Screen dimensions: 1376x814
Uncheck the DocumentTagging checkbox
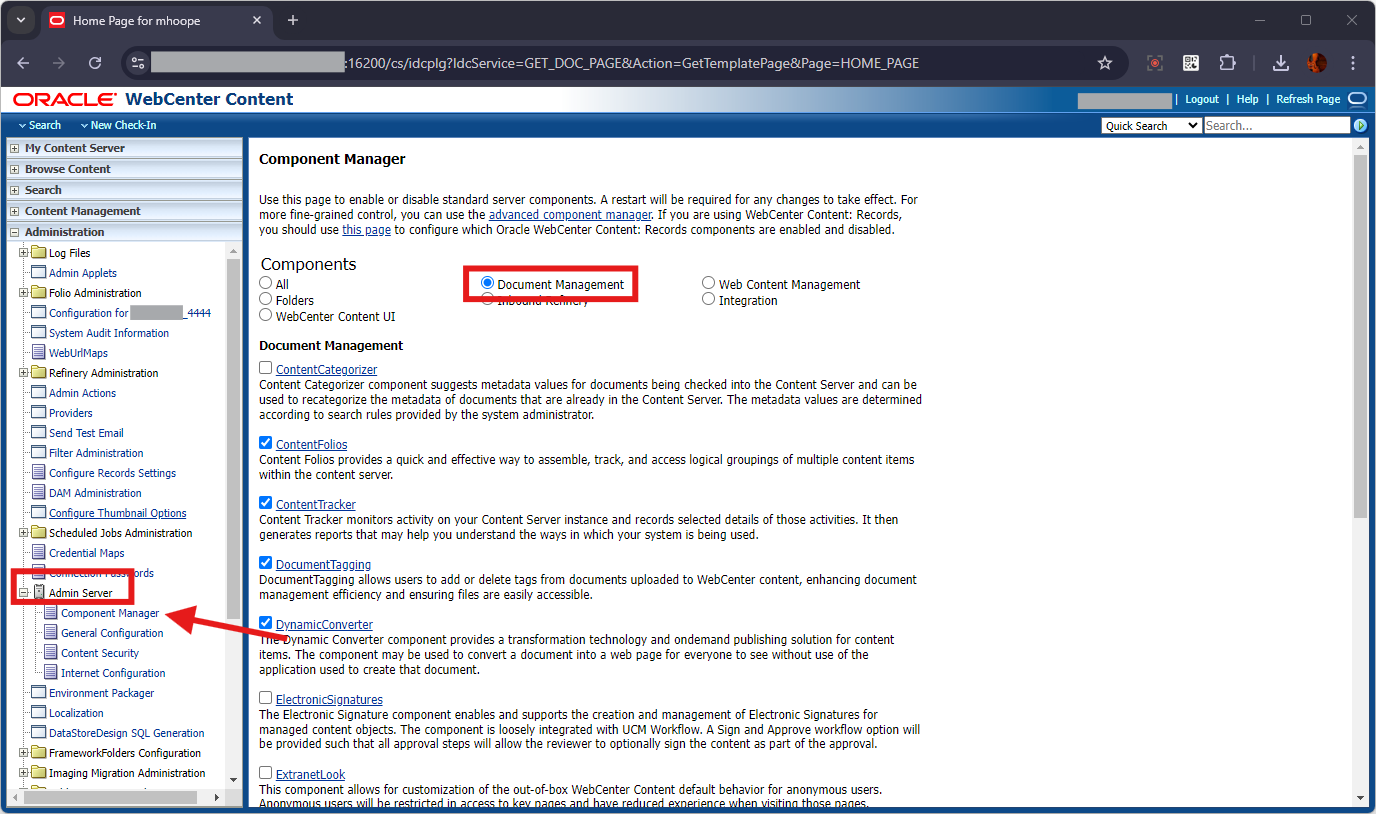tap(265, 563)
